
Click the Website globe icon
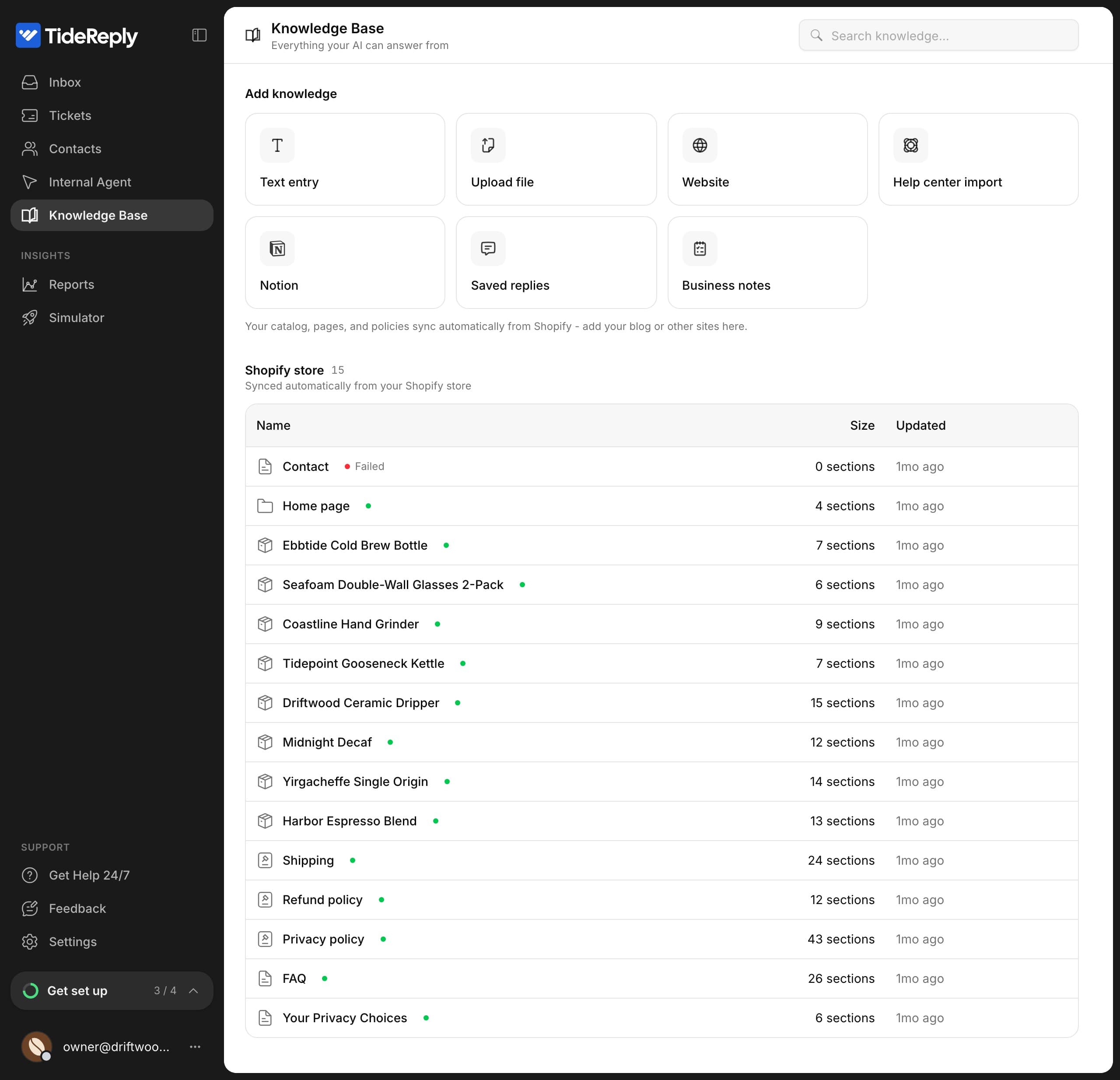(x=700, y=145)
